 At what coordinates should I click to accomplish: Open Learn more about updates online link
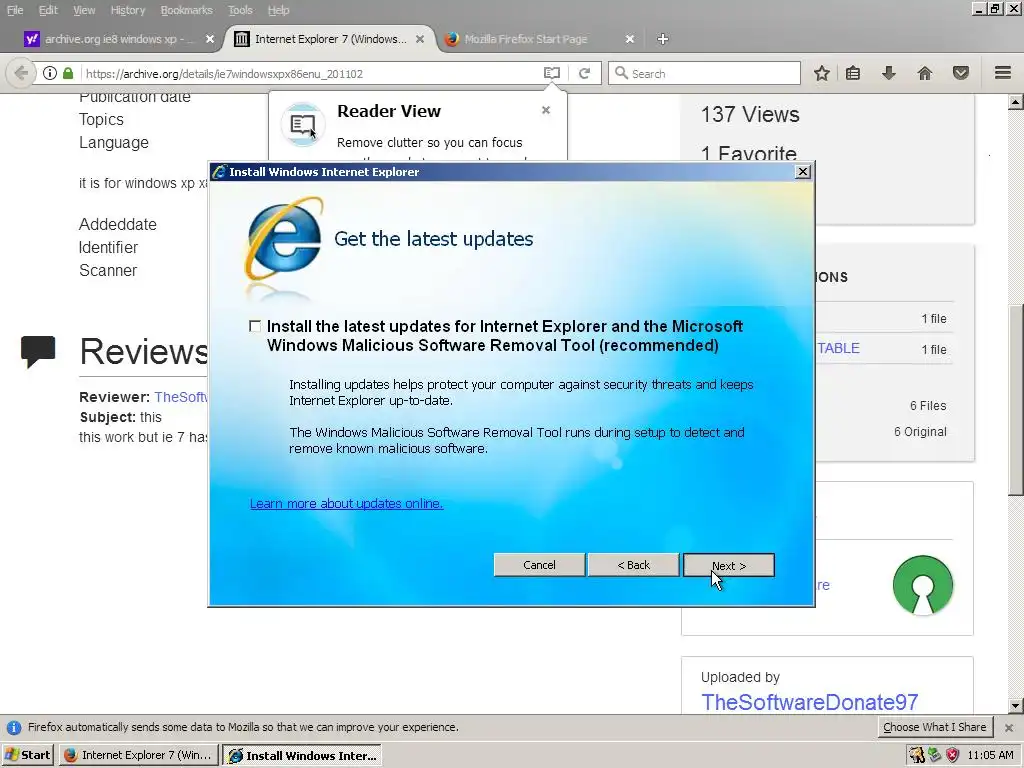(346, 504)
